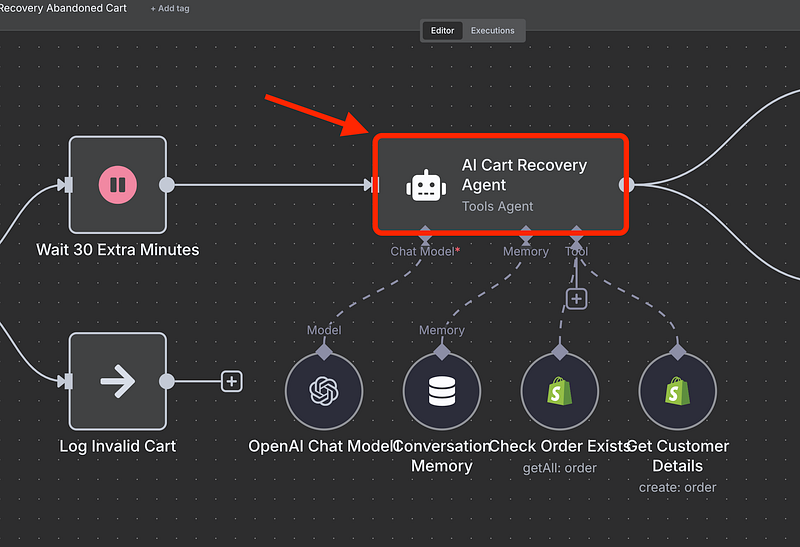Click the Tool connector diamond on agent
Screen dimensions: 800x547
tap(576, 238)
